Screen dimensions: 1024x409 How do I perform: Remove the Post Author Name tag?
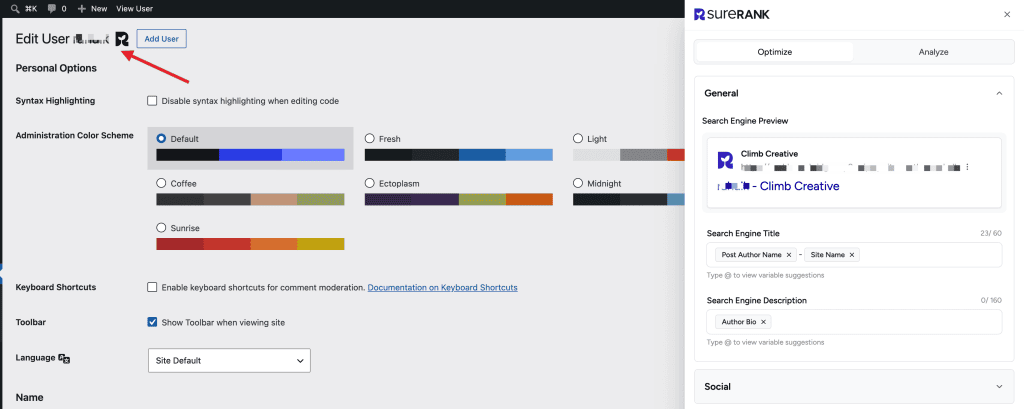[789, 255]
